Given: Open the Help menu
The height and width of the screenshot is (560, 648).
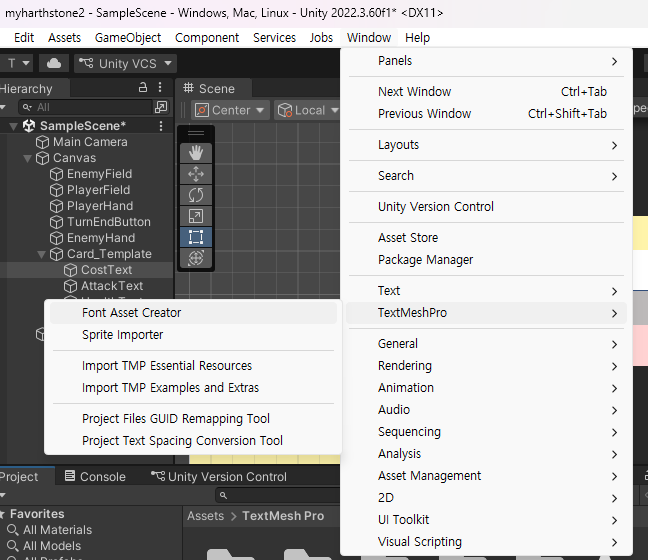Looking at the screenshot, I should pos(417,38).
